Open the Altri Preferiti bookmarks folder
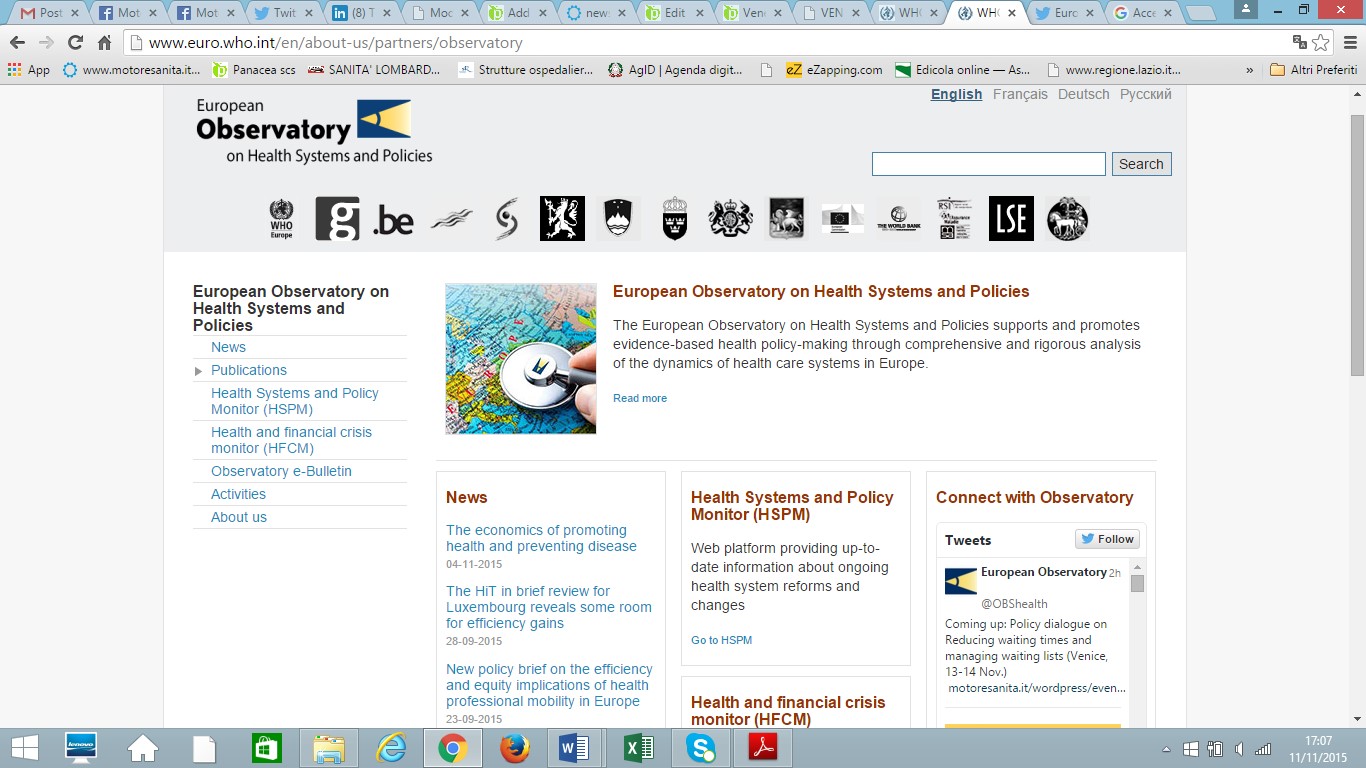The width and height of the screenshot is (1366, 768). tap(1313, 70)
